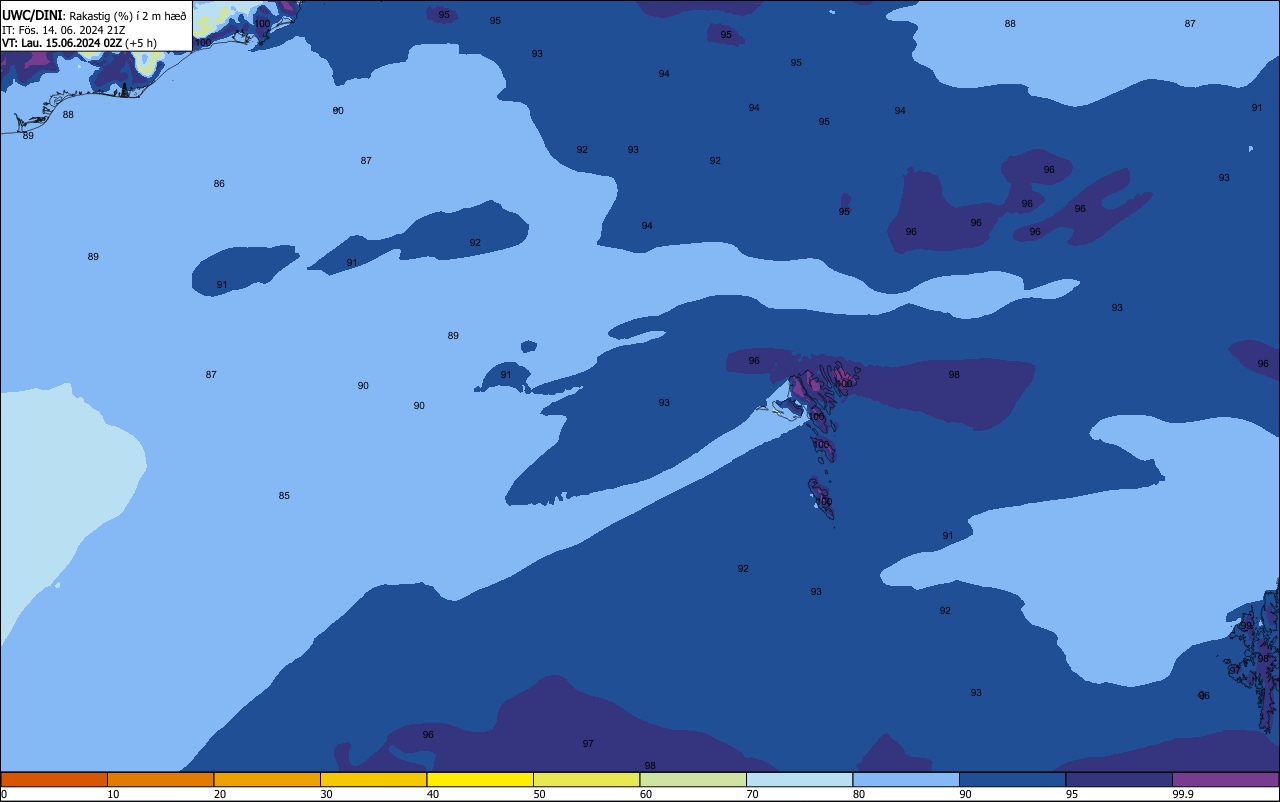
Task: Select the 90–95 dark blue legend swatch
Action: [1012, 779]
